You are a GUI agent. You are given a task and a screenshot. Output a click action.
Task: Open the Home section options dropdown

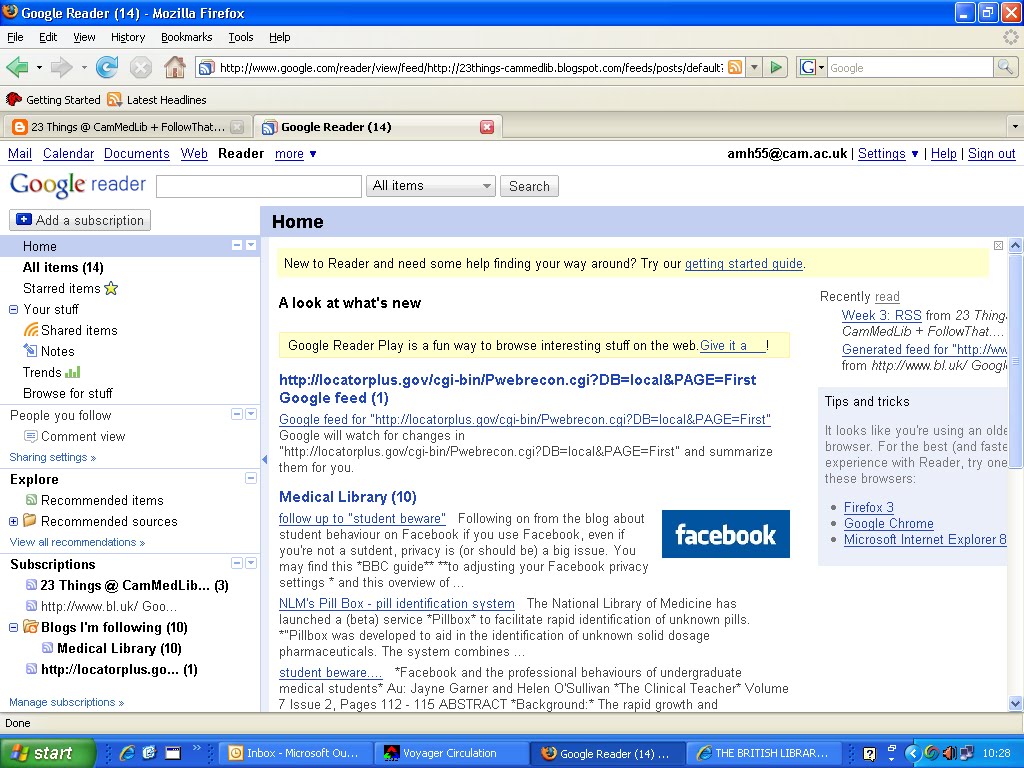(x=251, y=245)
